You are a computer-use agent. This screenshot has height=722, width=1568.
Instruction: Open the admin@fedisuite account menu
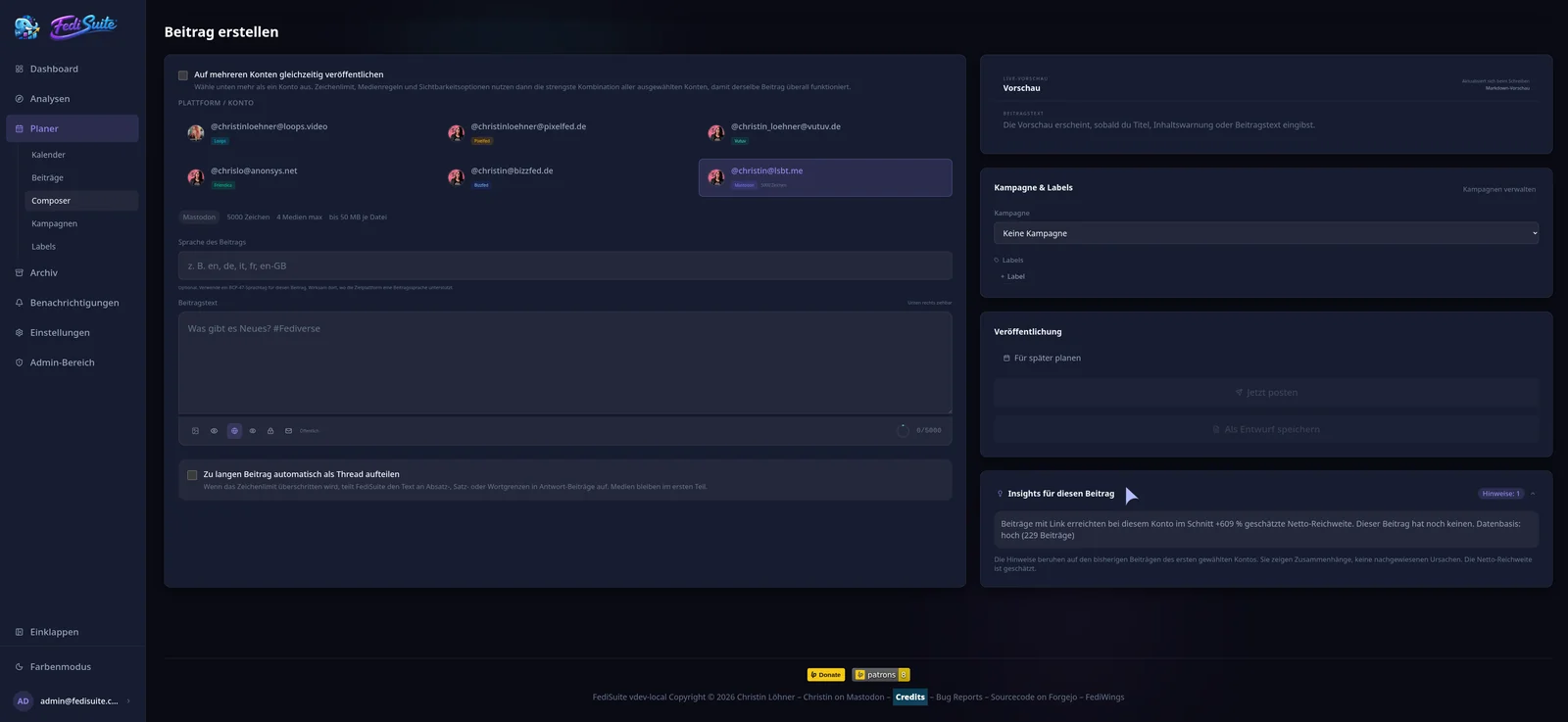tap(73, 701)
